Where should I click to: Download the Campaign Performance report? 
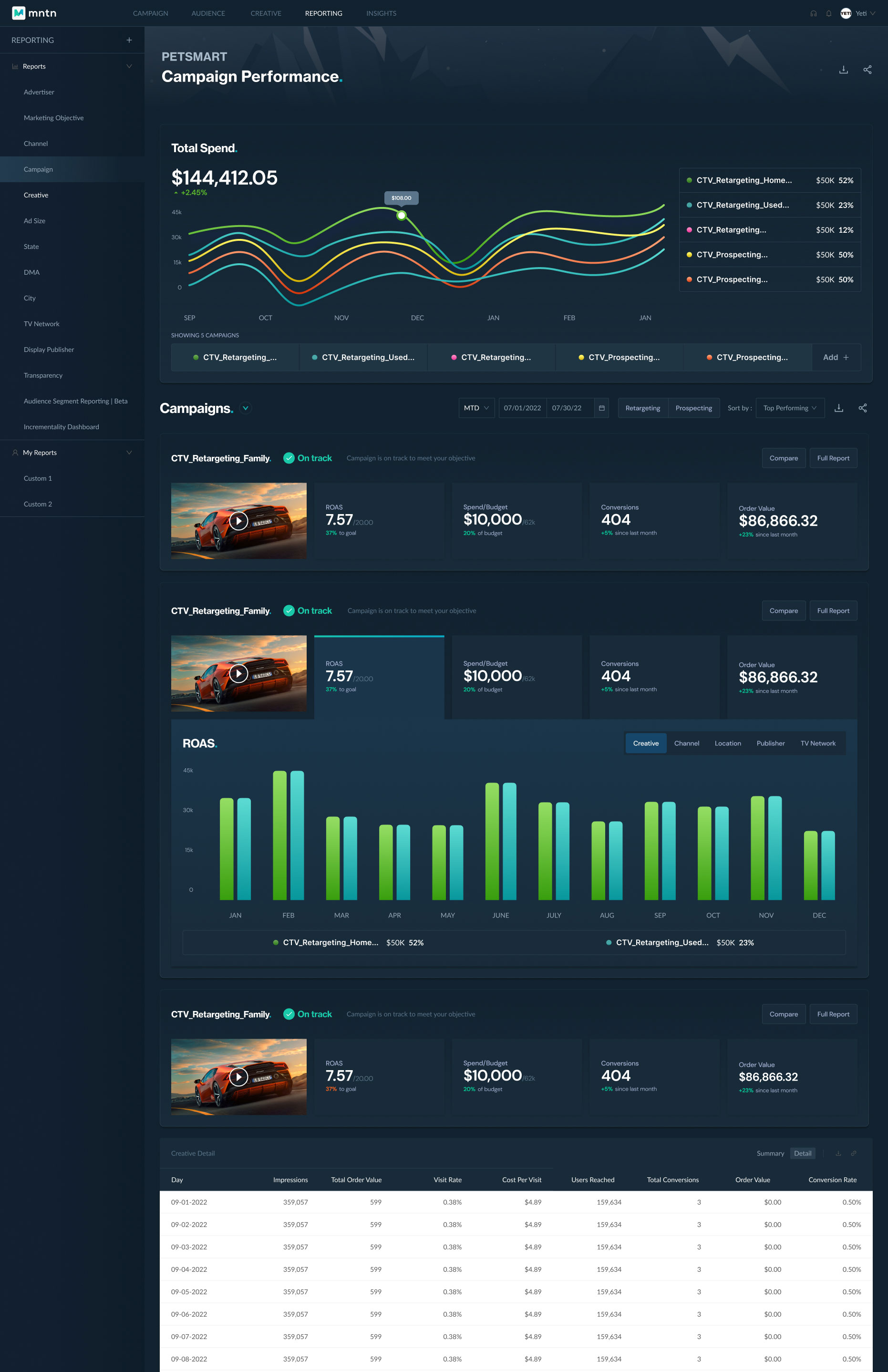(x=843, y=70)
